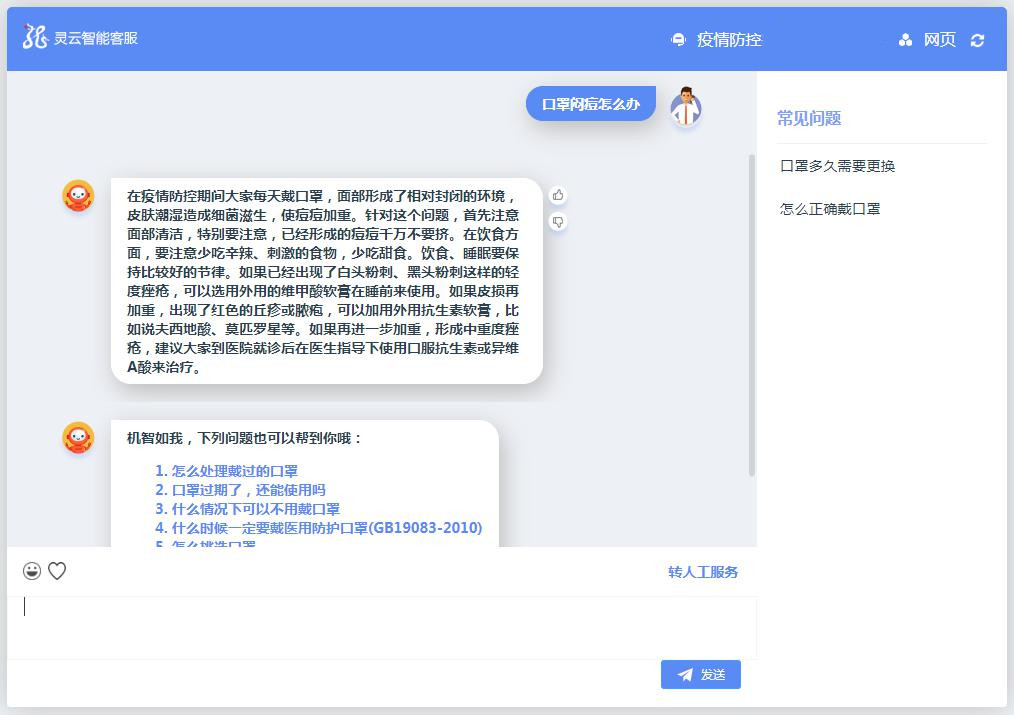Screen dimensions: 1014x715
Task: Click the thumbs-up icon on the answer
Action: (x=558, y=195)
